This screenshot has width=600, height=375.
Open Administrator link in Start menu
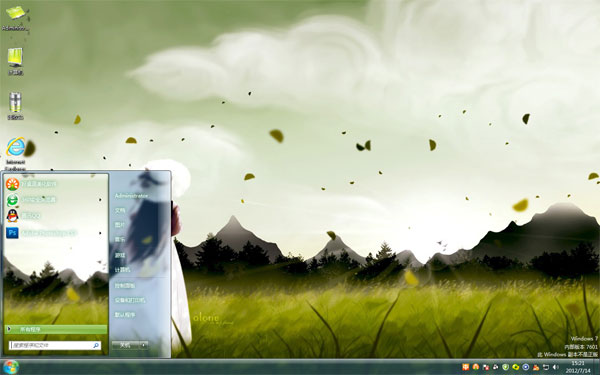point(131,196)
